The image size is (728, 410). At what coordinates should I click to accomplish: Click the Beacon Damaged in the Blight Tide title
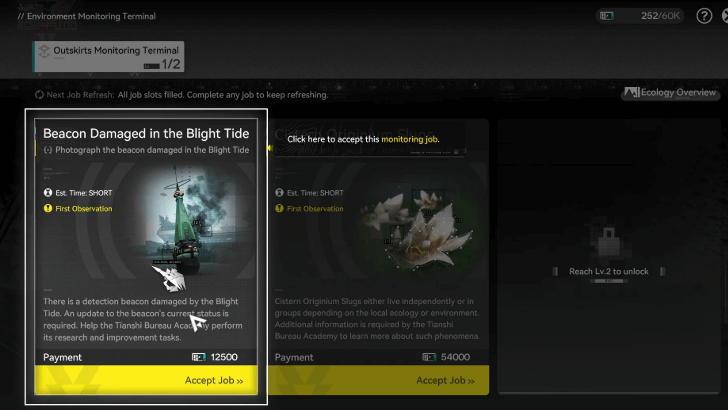pyautogui.click(x=146, y=133)
